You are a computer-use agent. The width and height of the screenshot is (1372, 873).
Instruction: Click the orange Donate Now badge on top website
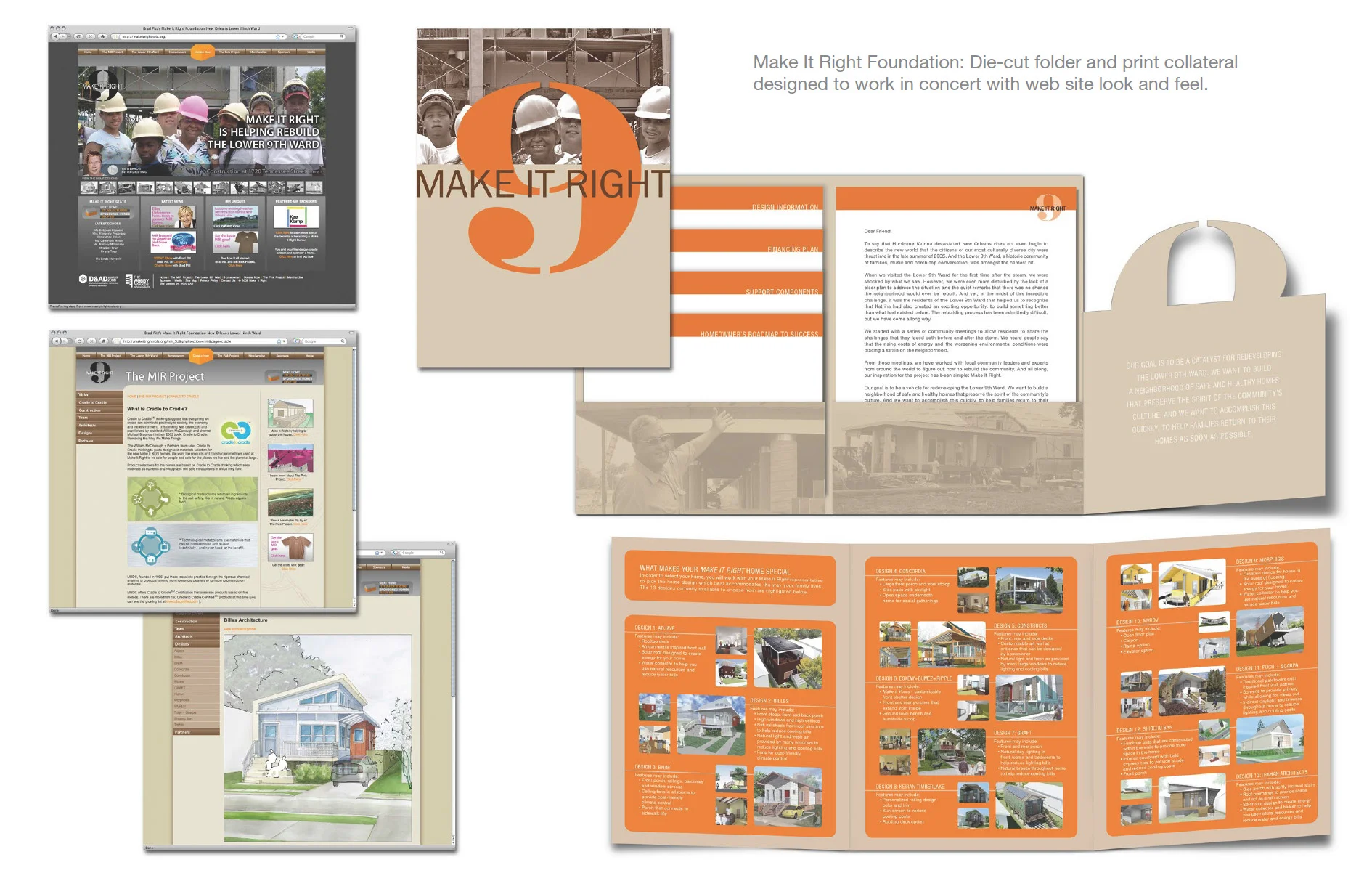tap(203, 52)
